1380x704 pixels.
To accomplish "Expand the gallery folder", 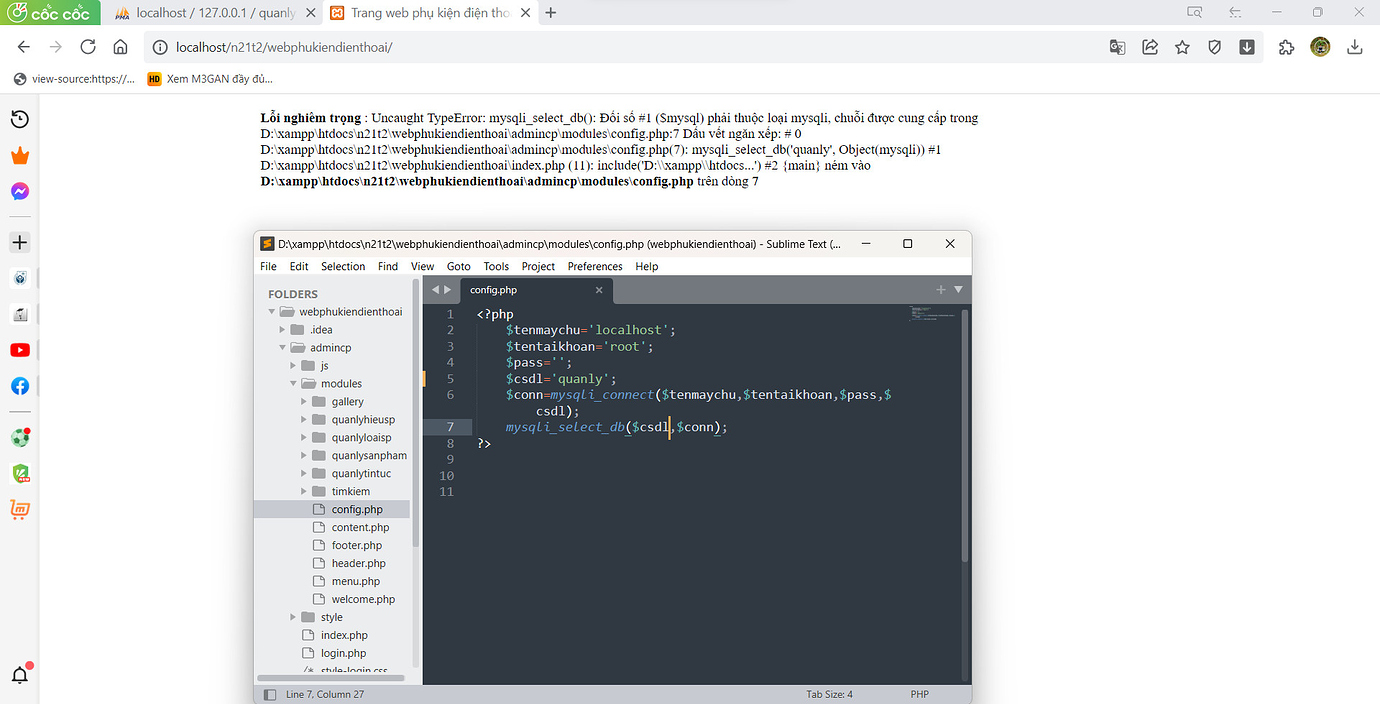I will pos(304,401).
